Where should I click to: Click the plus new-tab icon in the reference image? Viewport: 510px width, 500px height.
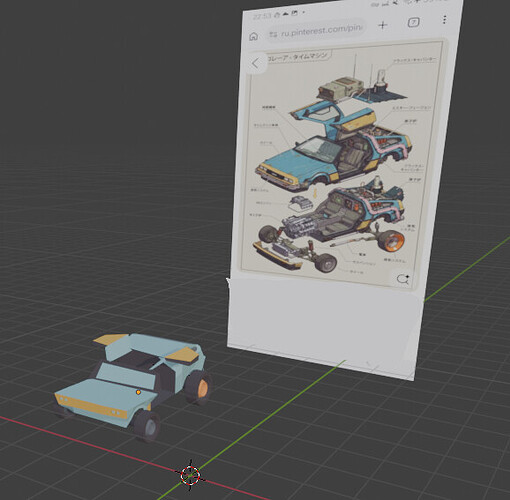coord(383,25)
